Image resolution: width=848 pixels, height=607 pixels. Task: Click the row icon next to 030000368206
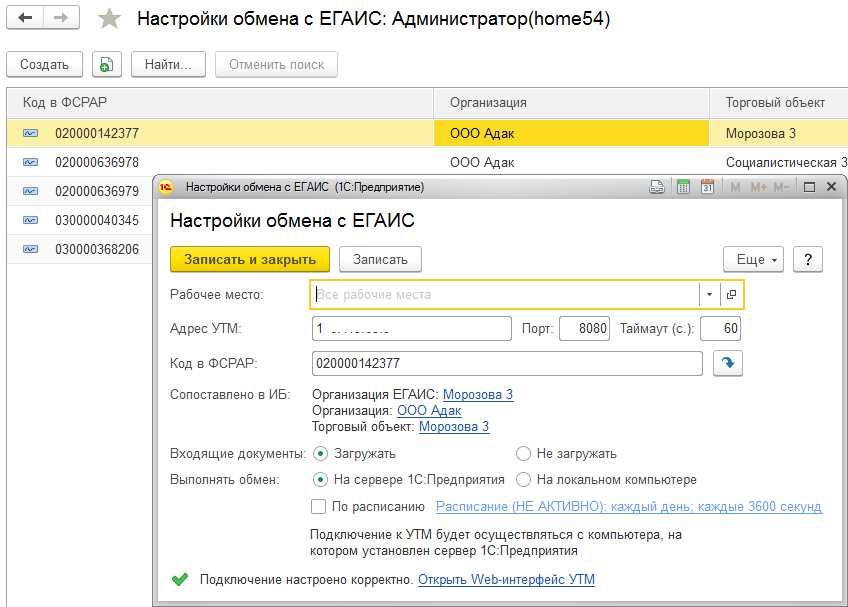pos(31,249)
